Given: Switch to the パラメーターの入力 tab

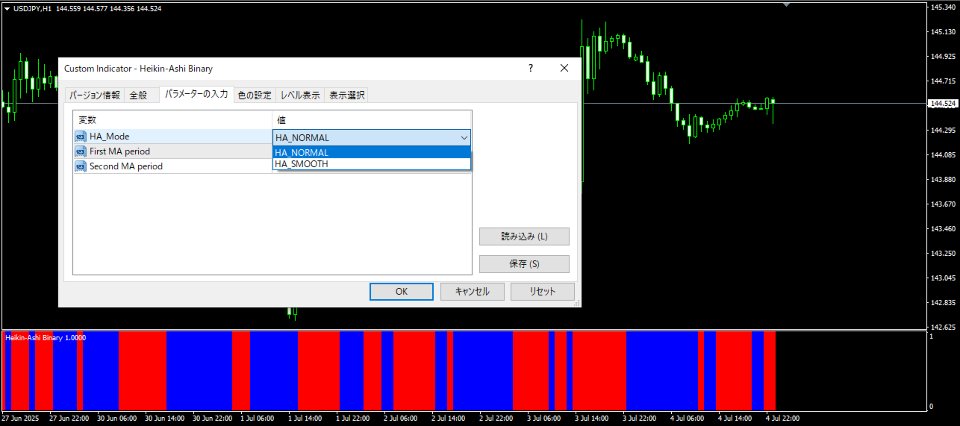Looking at the screenshot, I should pos(196,94).
